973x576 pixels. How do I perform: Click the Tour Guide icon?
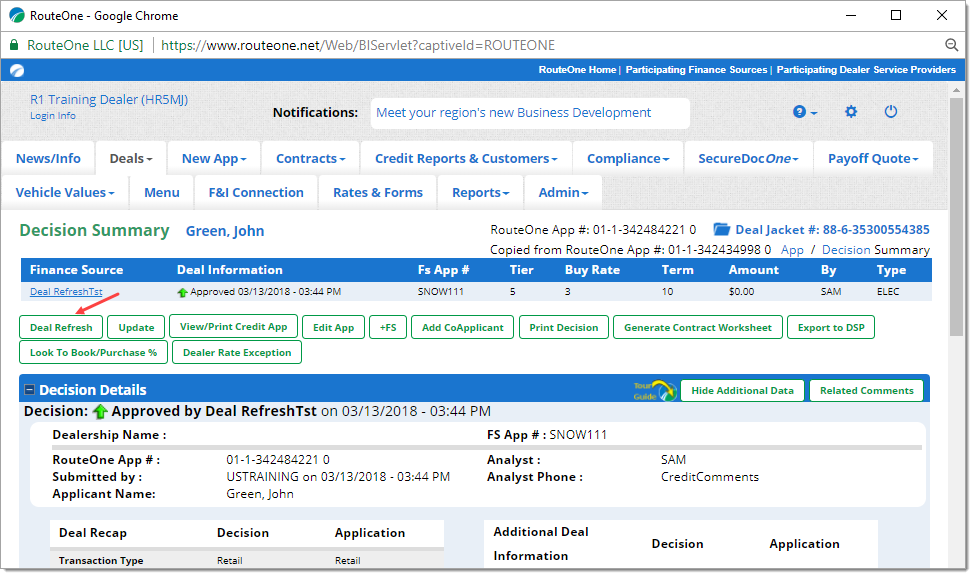655,390
